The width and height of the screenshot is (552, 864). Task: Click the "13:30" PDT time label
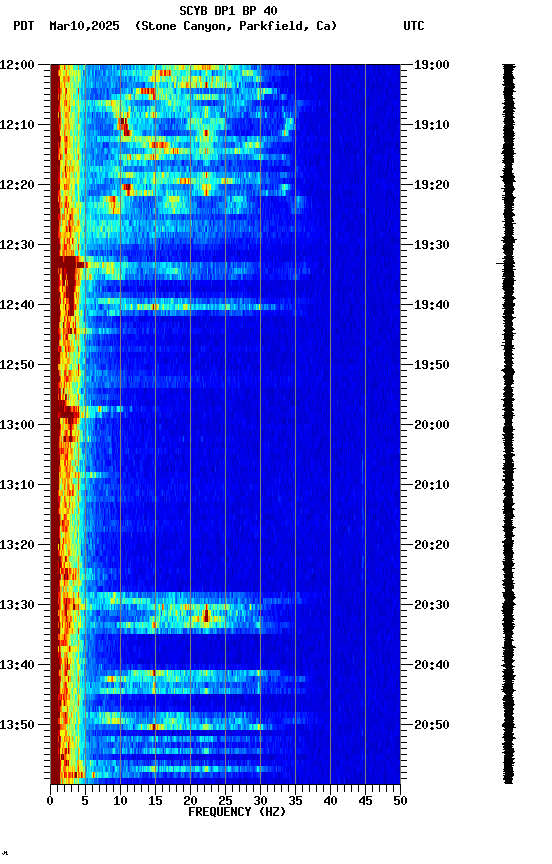(x=17, y=606)
